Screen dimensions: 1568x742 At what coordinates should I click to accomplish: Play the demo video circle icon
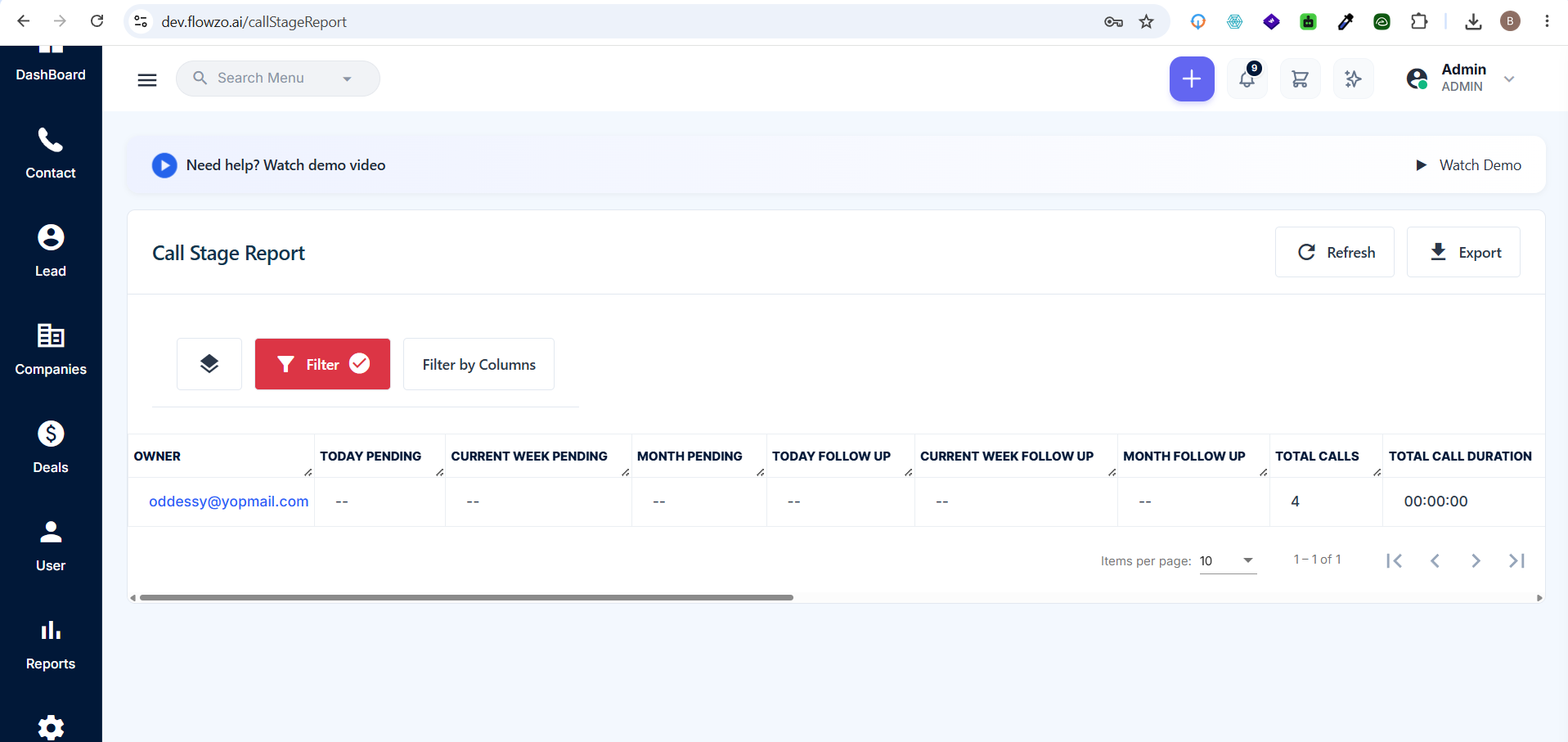[164, 165]
